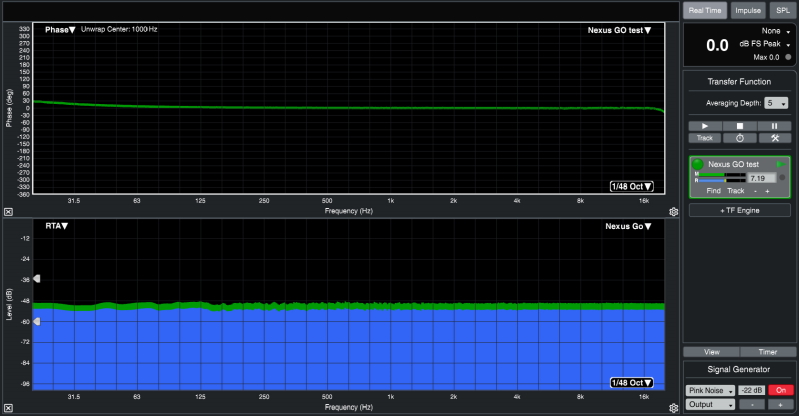Screen dimensions: 799x416
Task: Open the tools wrench icon in Transfer Function
Action: click(x=773, y=138)
